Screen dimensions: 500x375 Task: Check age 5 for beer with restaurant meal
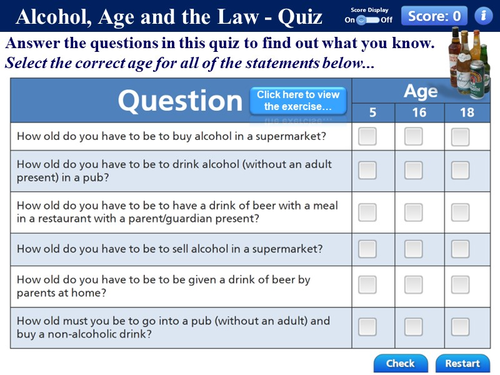pyautogui.click(x=367, y=212)
